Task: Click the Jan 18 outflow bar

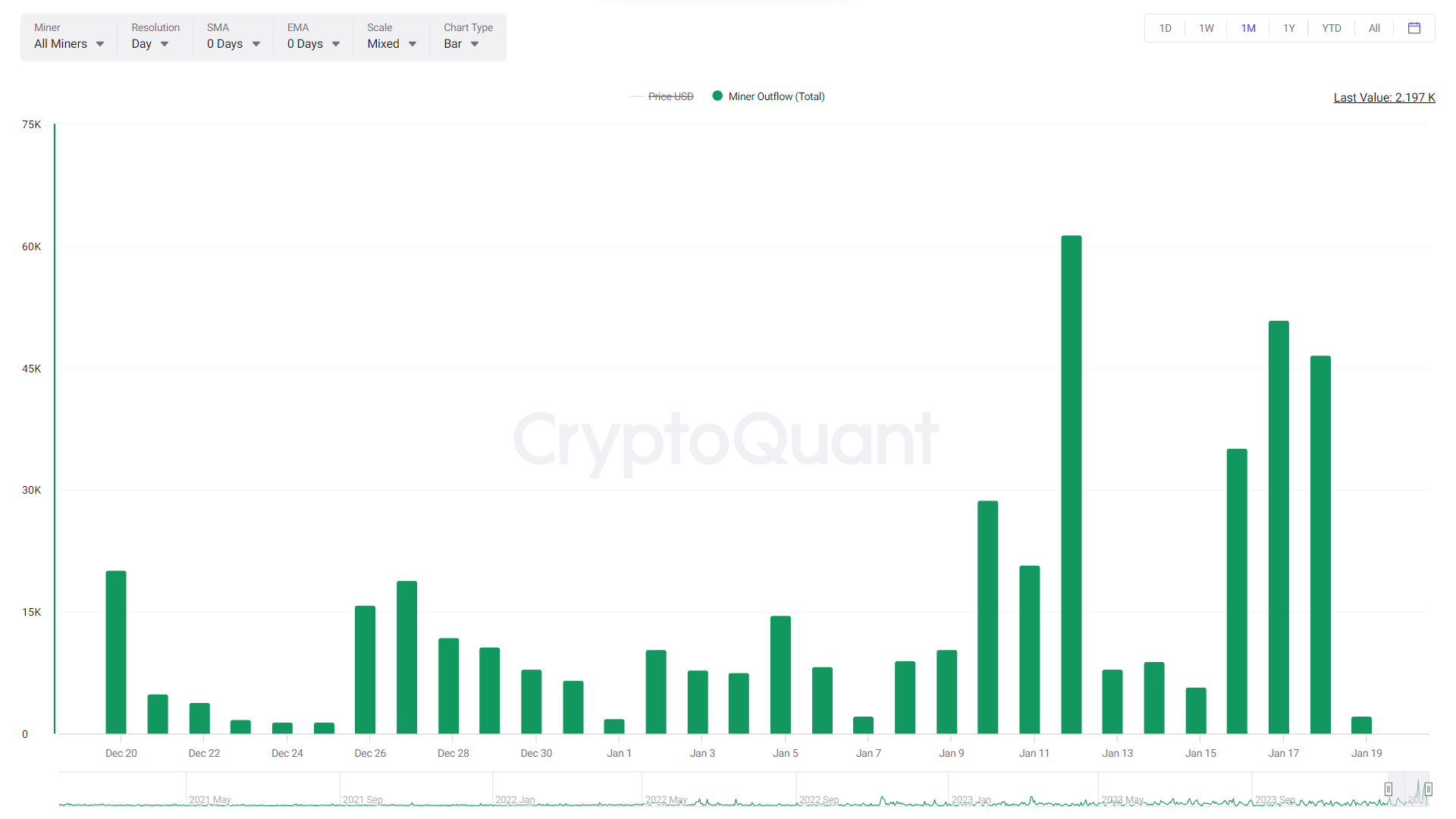Action: coord(1320,544)
